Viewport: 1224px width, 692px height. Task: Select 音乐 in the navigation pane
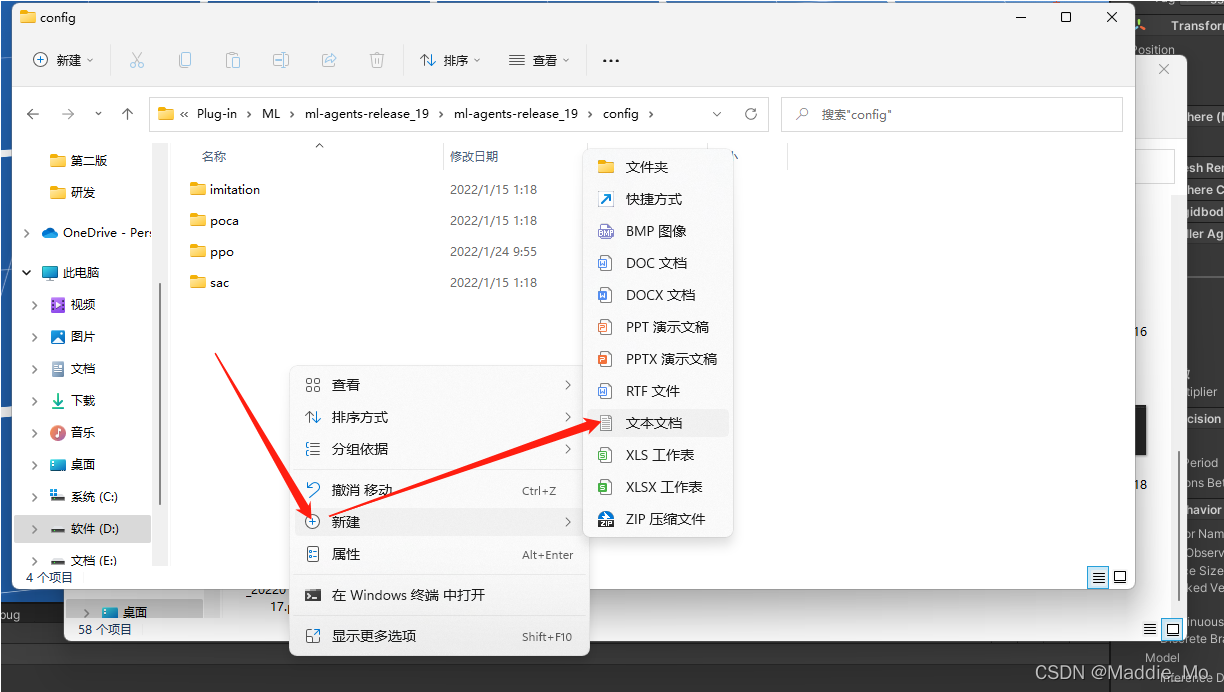pos(73,432)
